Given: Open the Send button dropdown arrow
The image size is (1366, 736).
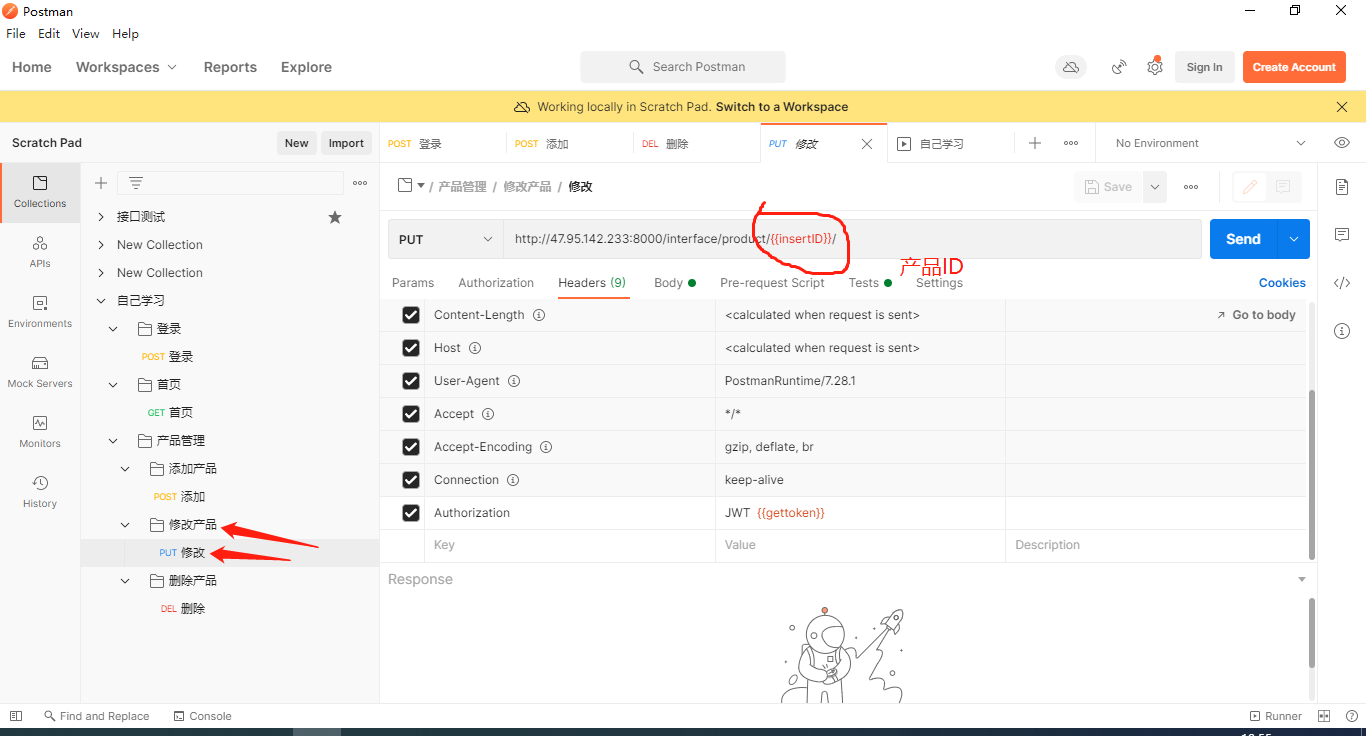Looking at the screenshot, I should [x=1294, y=239].
